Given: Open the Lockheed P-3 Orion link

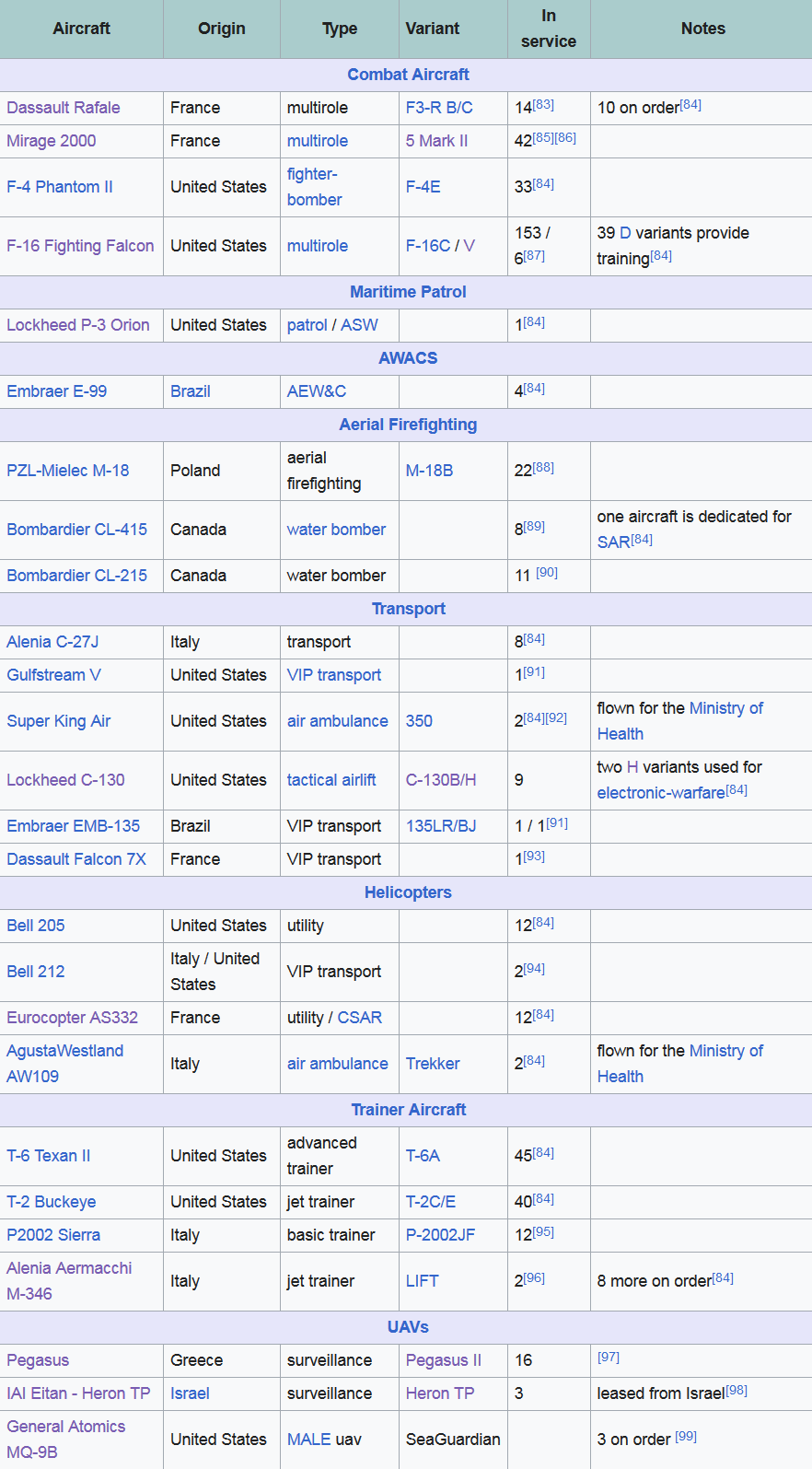Looking at the screenshot, I should click(x=78, y=325).
